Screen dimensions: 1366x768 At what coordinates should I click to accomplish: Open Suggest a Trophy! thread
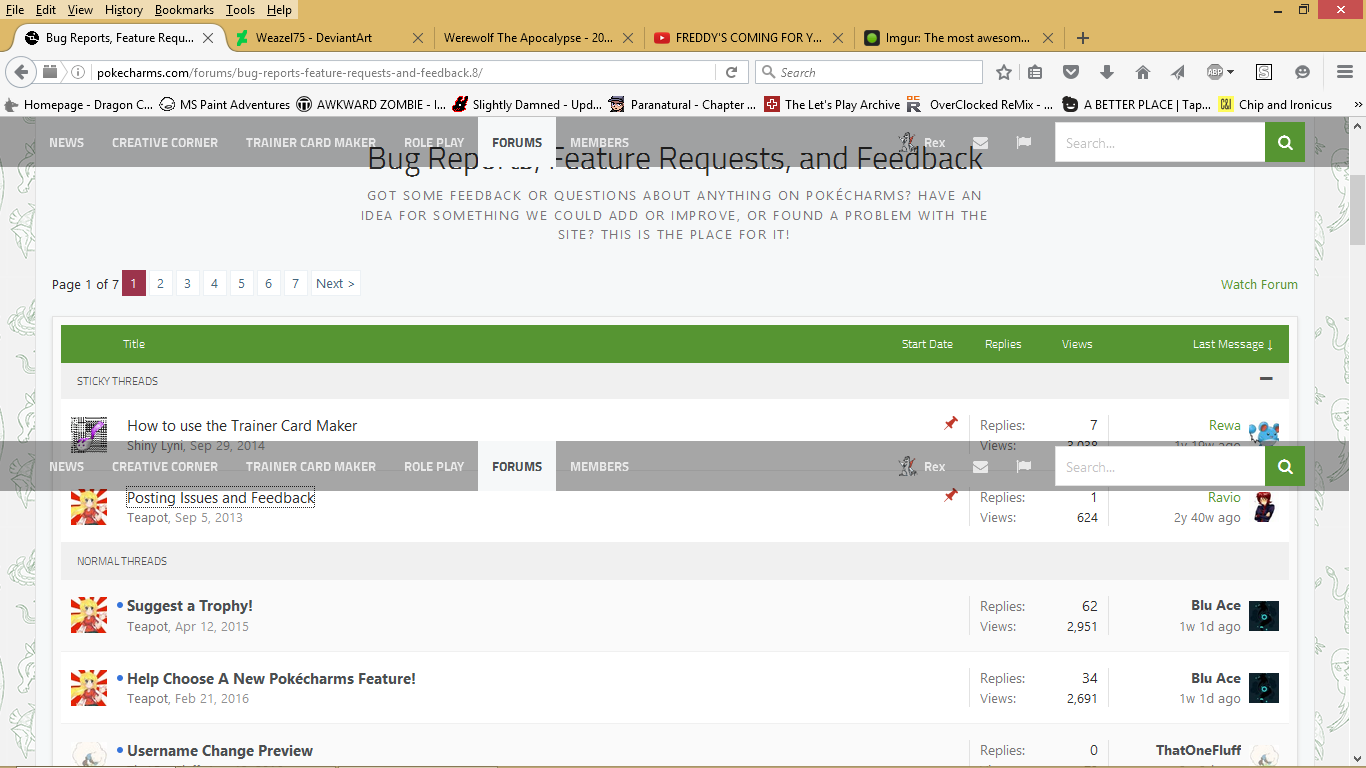click(x=190, y=605)
